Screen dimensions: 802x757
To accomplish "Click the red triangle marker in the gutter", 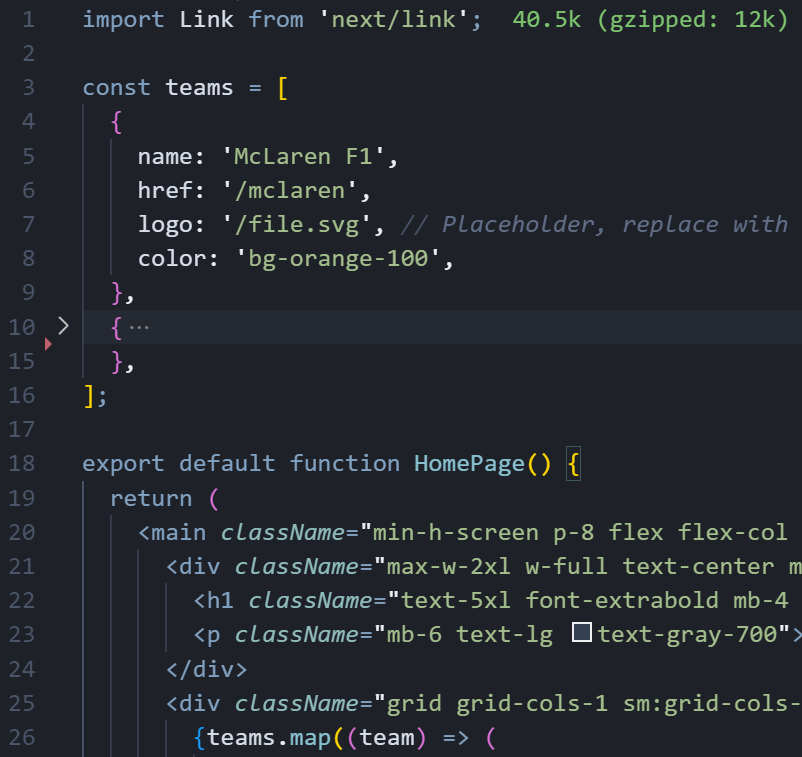I will (x=48, y=344).
